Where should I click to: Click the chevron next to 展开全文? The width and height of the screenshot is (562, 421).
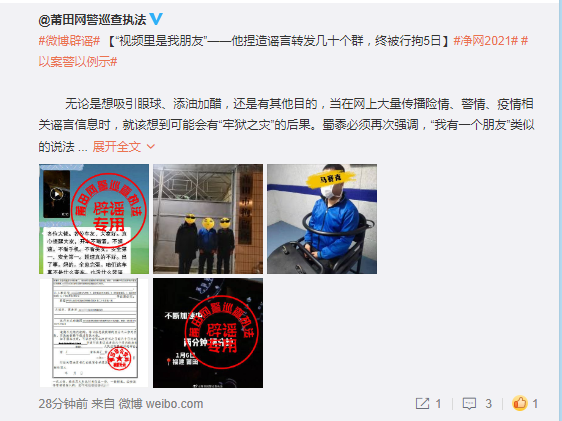151,147
